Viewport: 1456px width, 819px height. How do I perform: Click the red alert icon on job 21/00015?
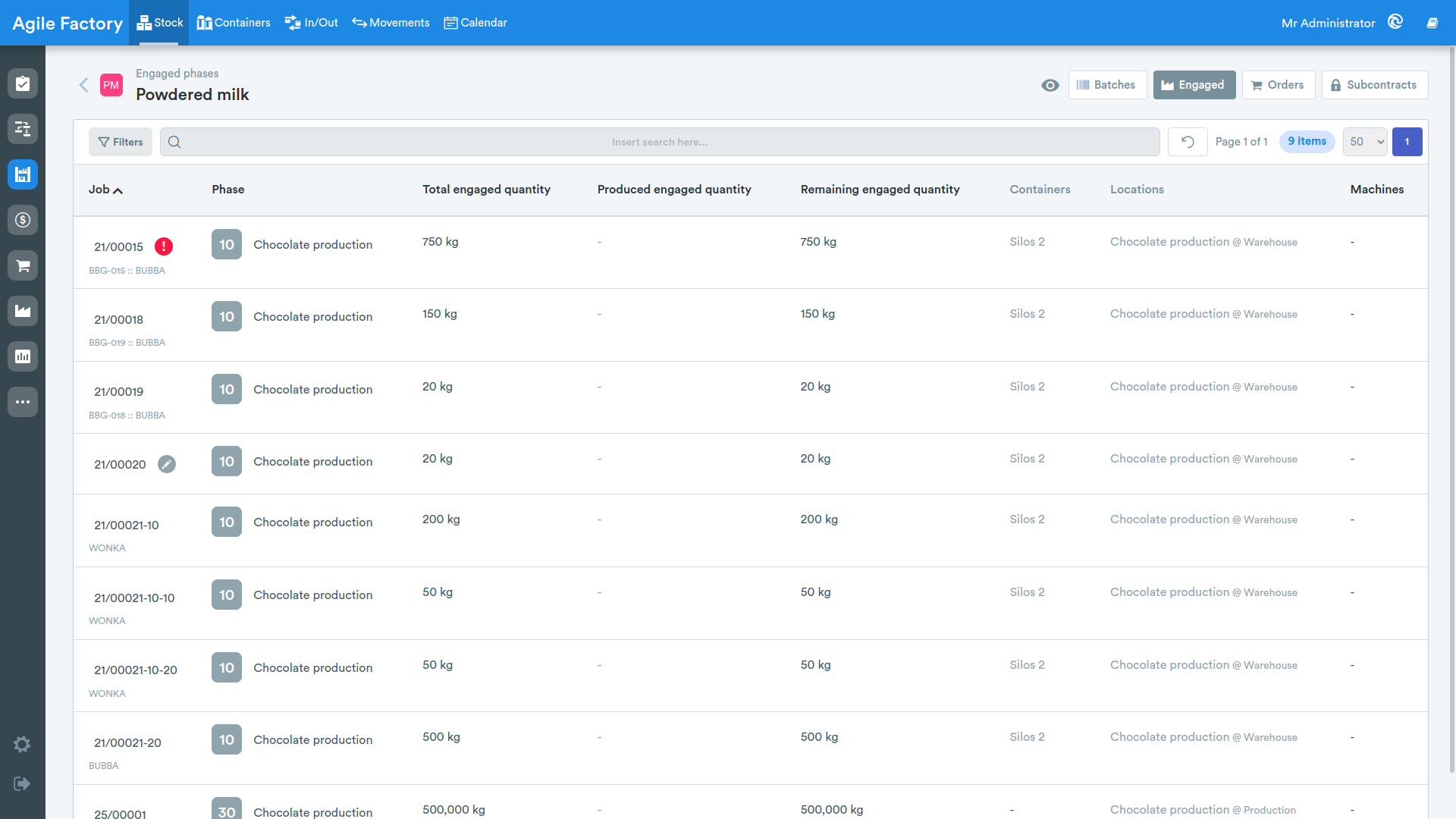coord(164,246)
